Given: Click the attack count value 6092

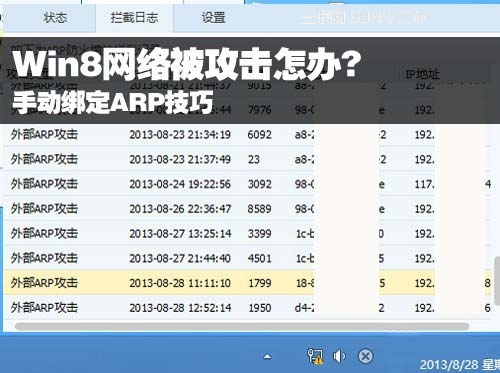Looking at the screenshot, I should pyautogui.click(x=259, y=135).
